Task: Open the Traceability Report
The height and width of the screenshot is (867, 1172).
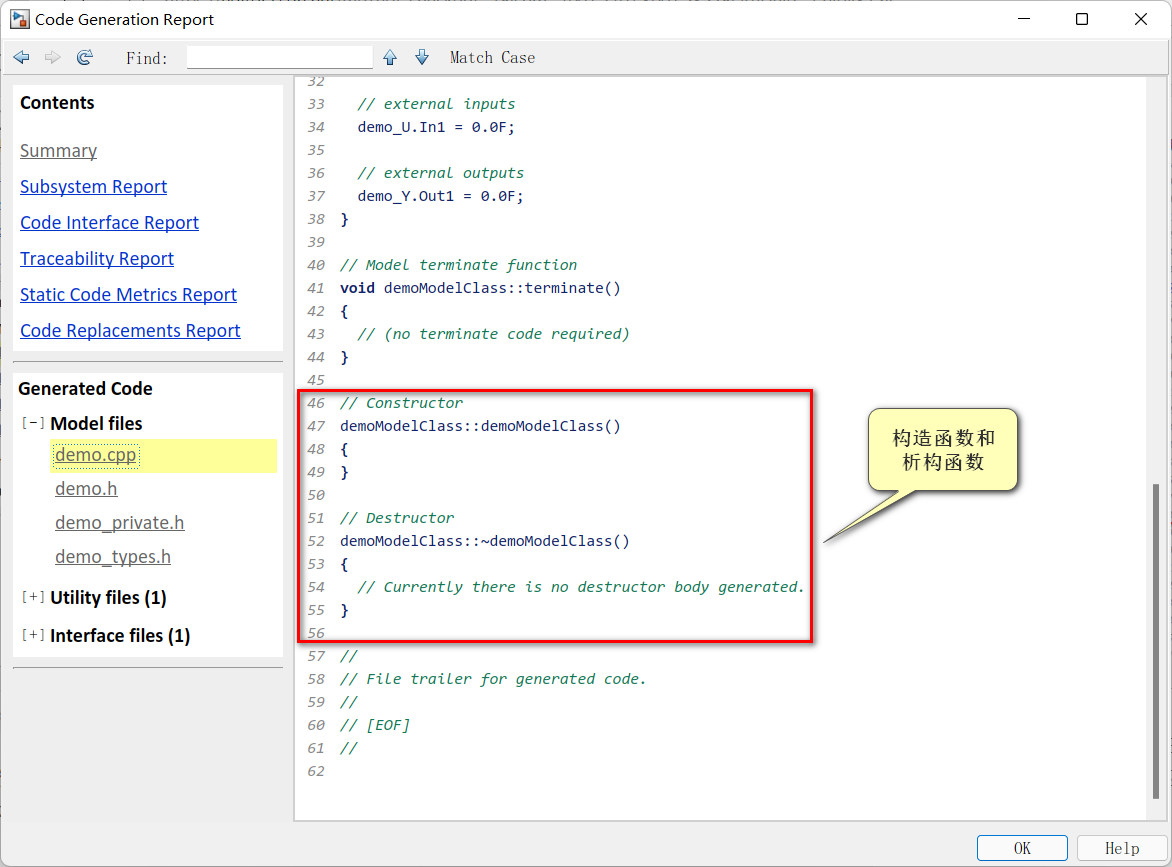Action: (x=96, y=259)
